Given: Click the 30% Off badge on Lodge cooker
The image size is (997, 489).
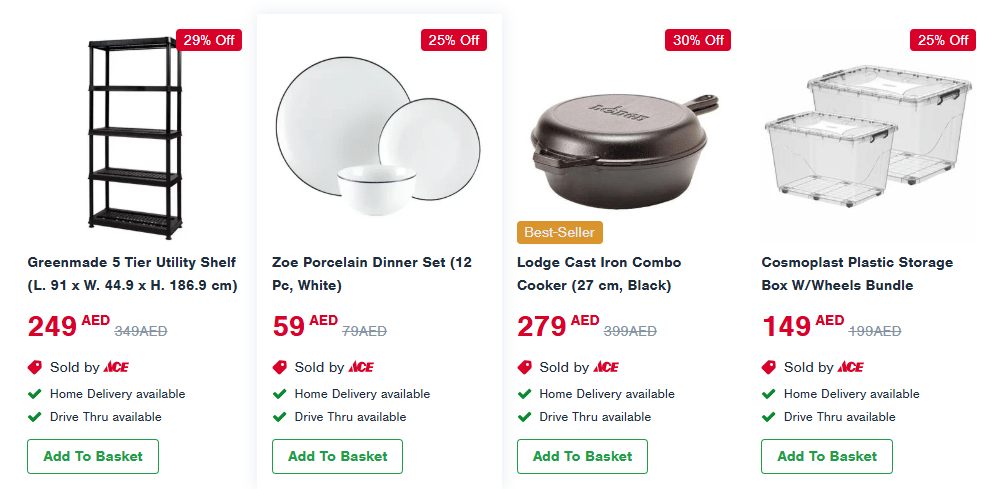Looking at the screenshot, I should coord(698,40).
